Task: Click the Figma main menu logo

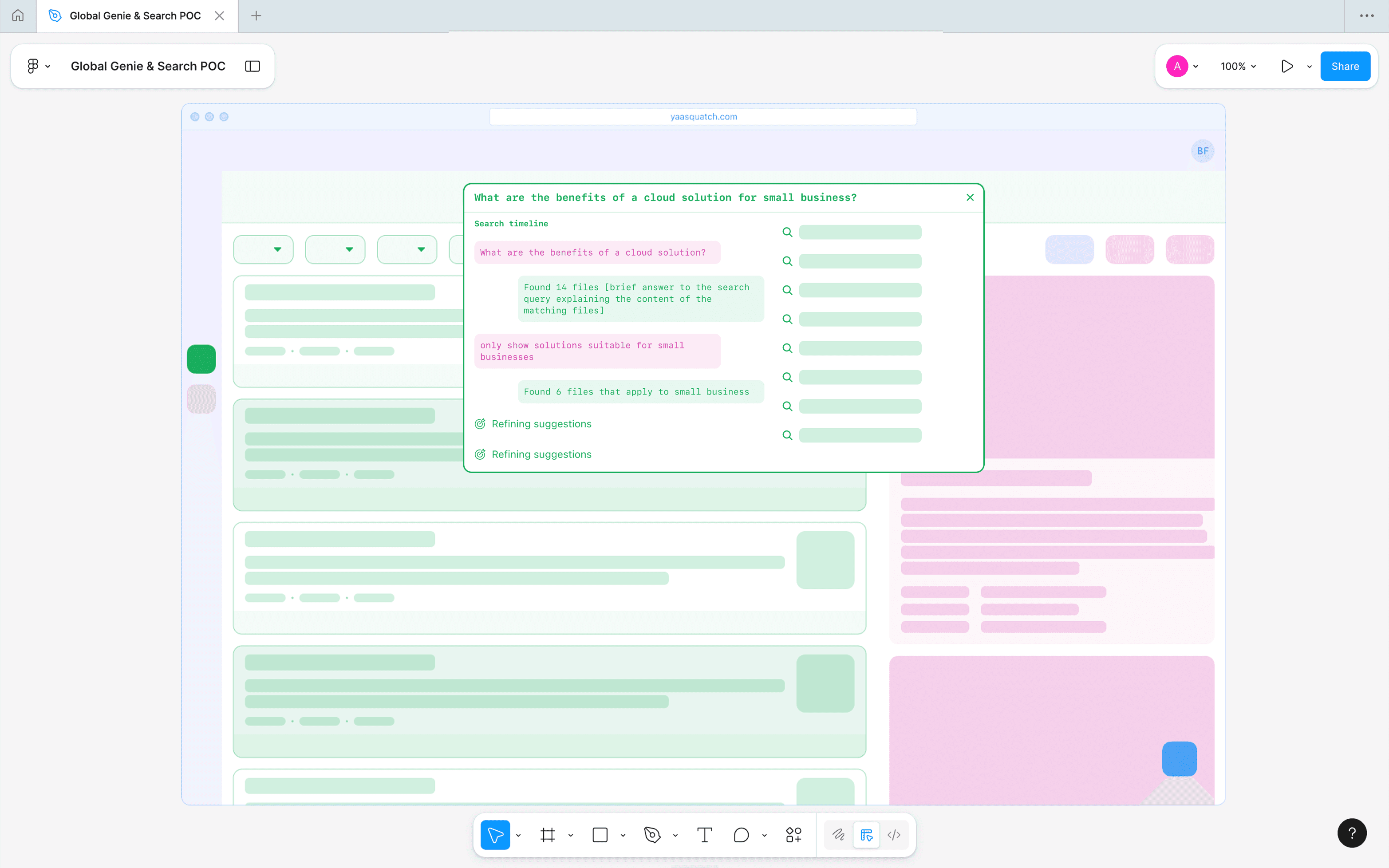Action: tap(33, 66)
